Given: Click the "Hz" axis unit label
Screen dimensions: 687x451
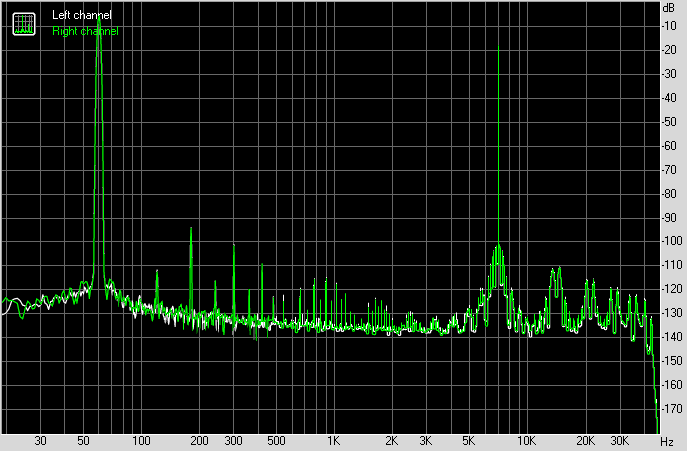Looking at the screenshot, I should 666,441.
